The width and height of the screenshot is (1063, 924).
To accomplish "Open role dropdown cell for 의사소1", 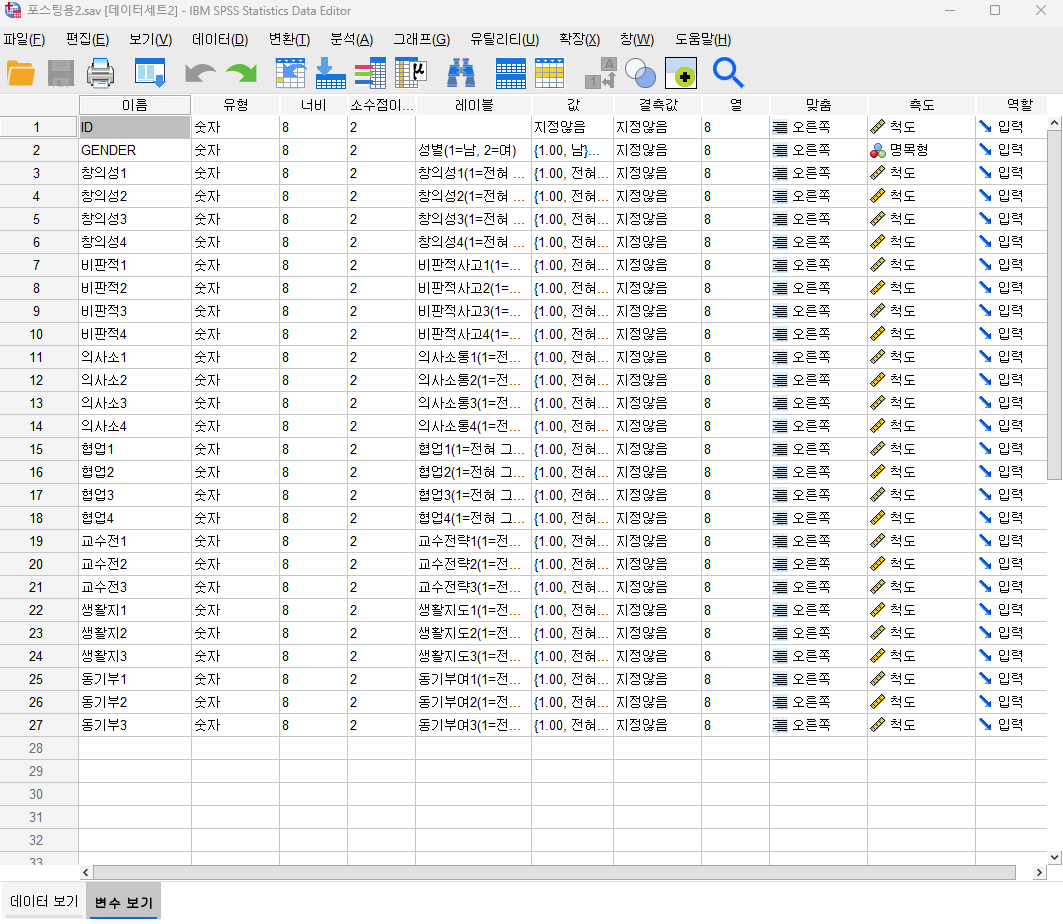I will (x=1011, y=357).
